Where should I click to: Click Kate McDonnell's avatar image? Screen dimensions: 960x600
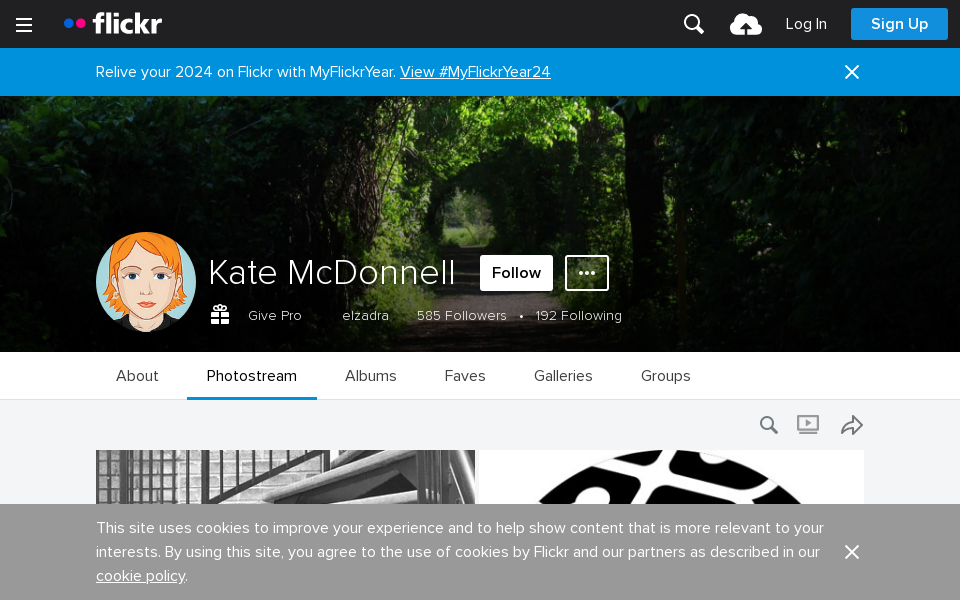click(x=146, y=282)
